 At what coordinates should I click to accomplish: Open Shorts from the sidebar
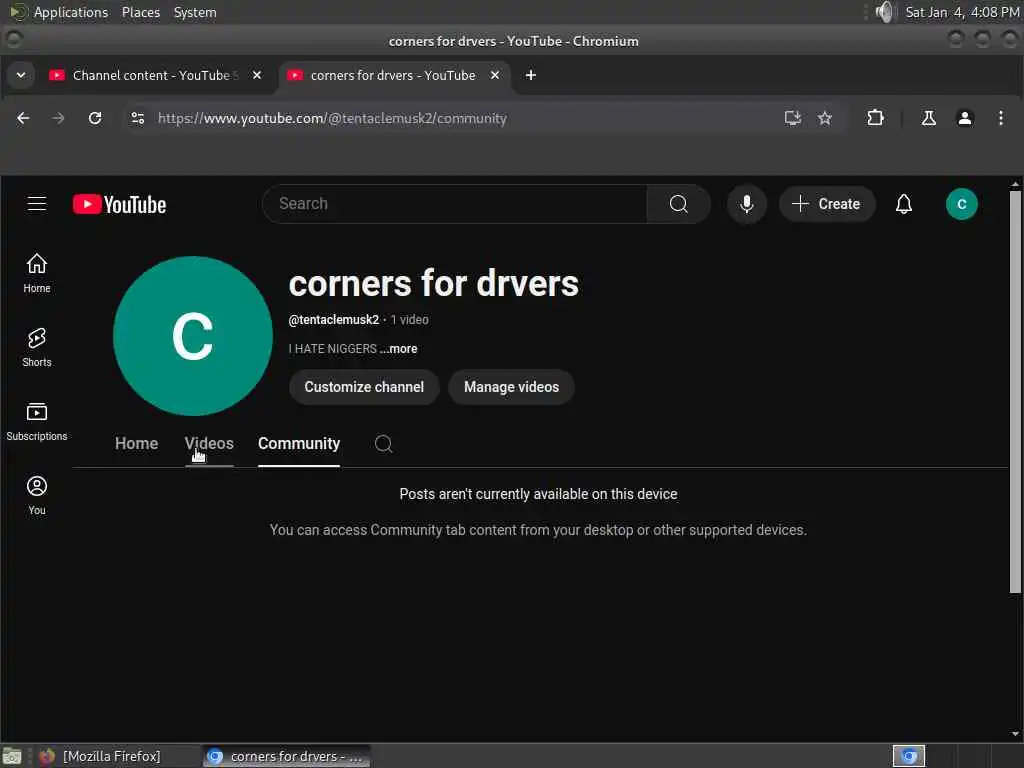pos(37,347)
